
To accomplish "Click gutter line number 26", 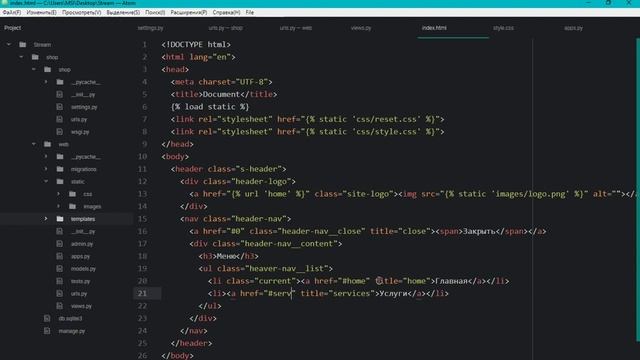I will click(x=142, y=356).
